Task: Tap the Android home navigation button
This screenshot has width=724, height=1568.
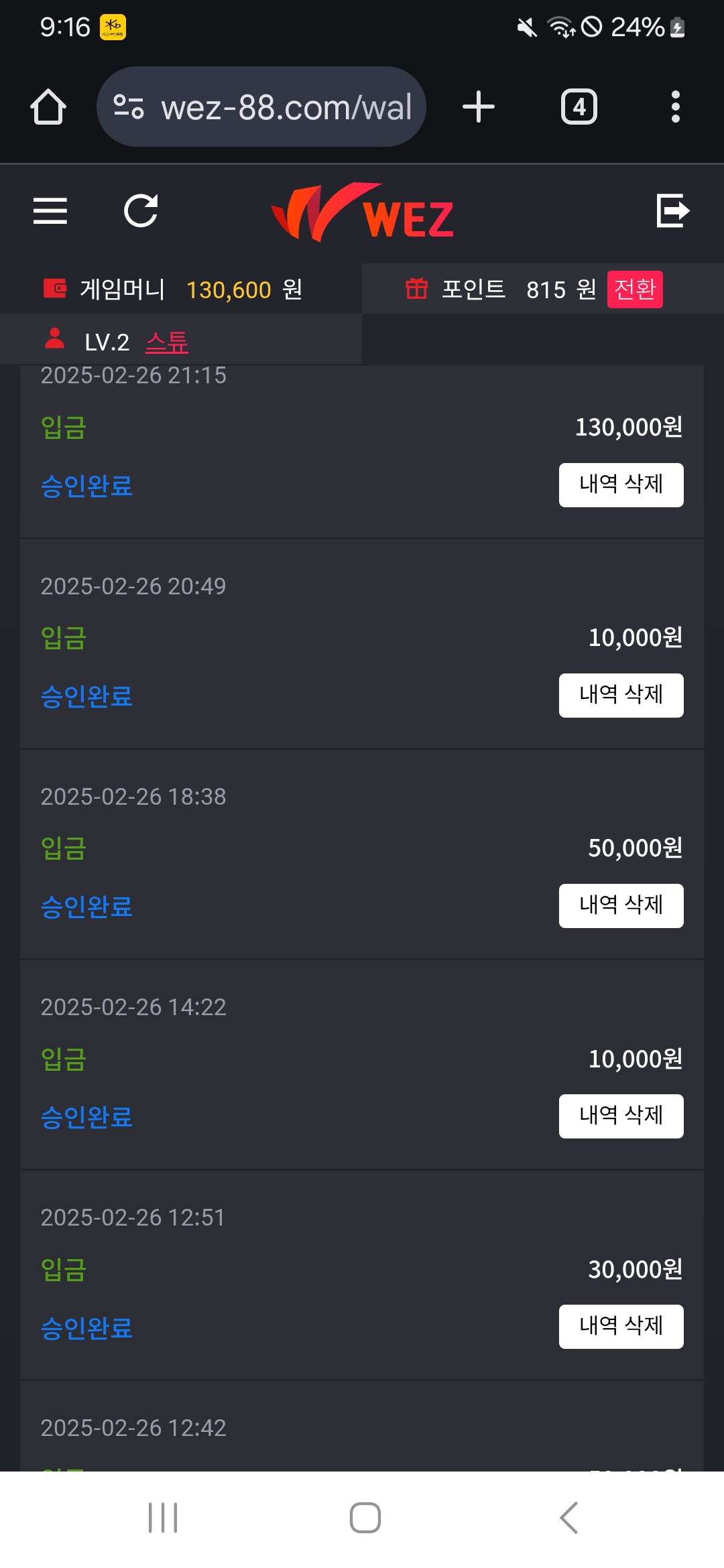Action: click(365, 1518)
